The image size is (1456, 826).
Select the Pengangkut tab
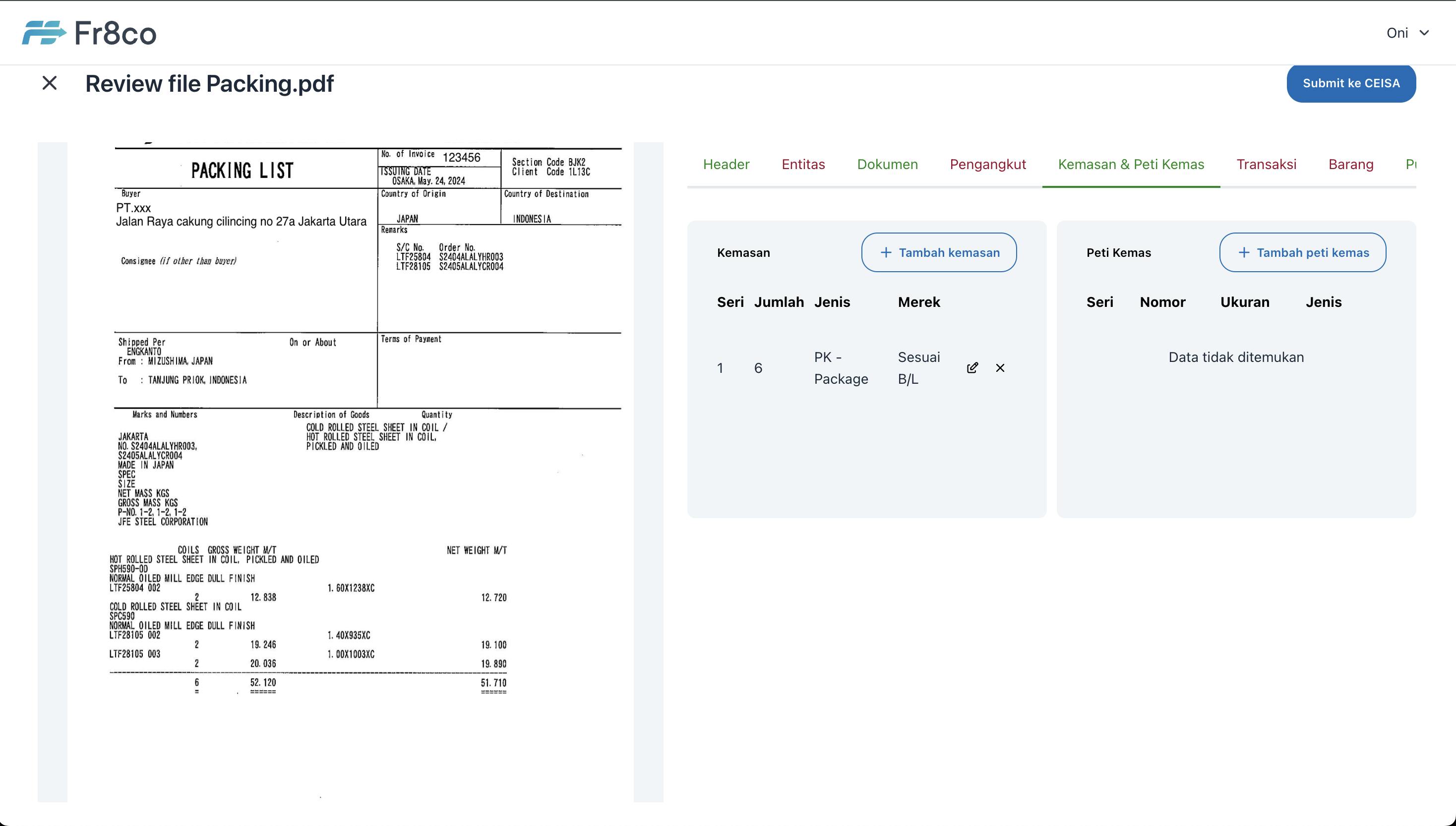coord(988,164)
